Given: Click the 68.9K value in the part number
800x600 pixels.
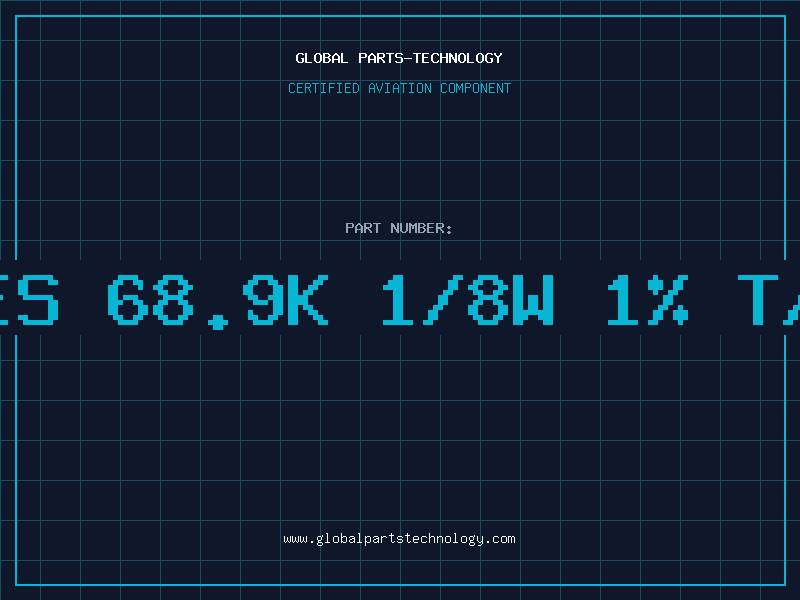Looking at the screenshot, I should tap(218, 301).
